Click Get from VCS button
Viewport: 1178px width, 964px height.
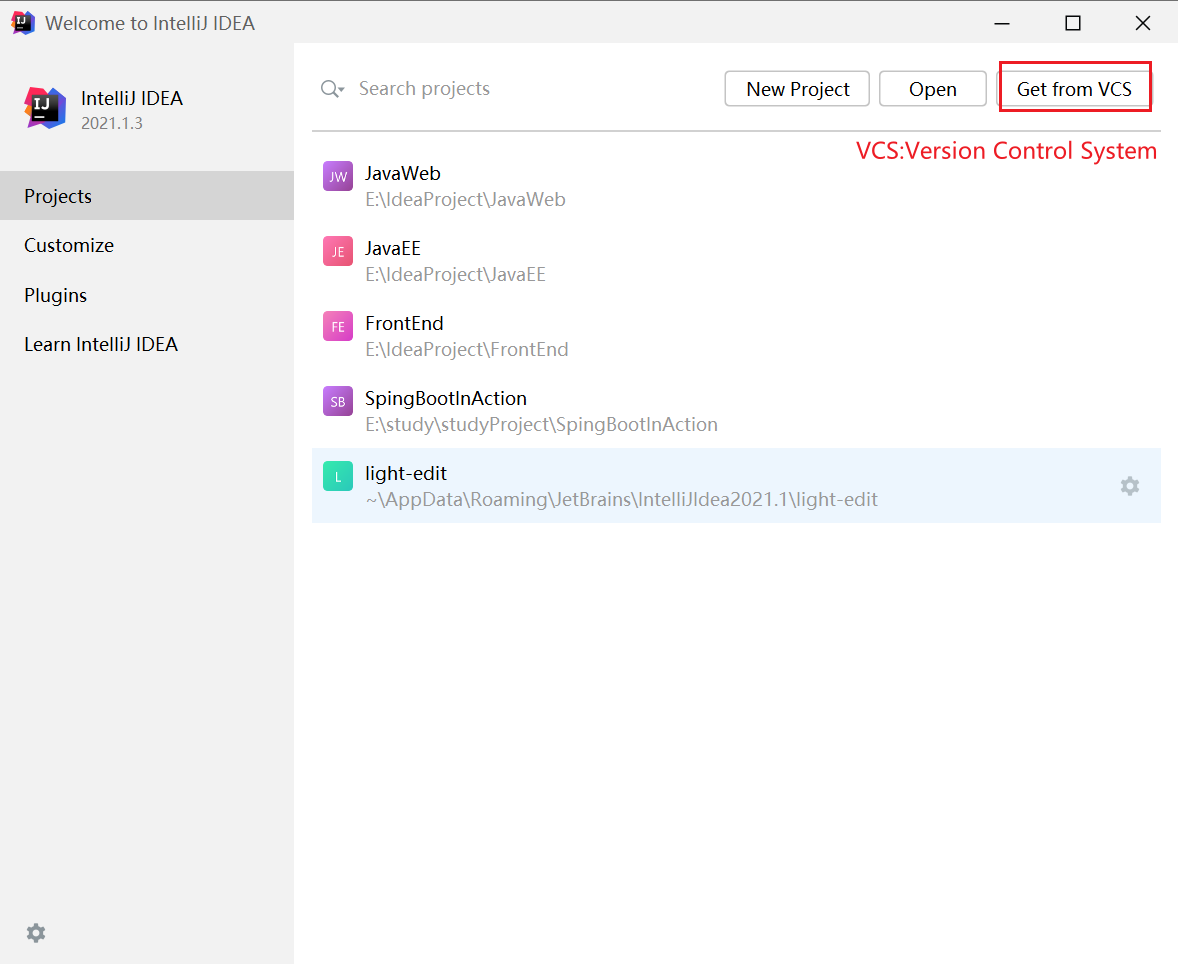click(1074, 89)
